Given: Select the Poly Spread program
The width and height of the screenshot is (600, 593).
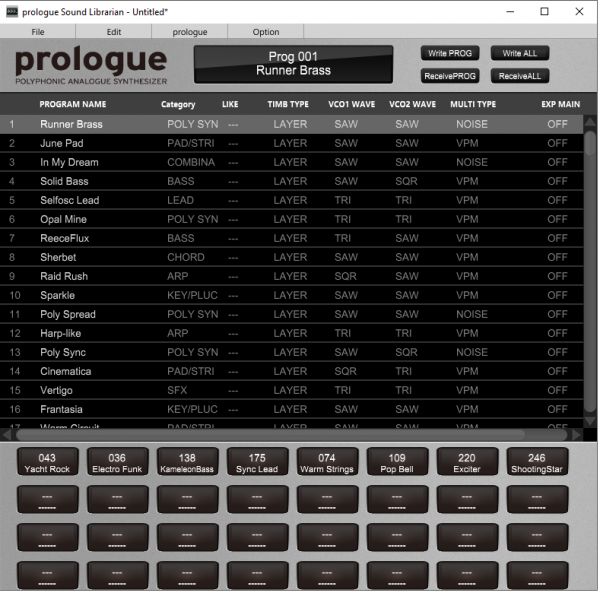Looking at the screenshot, I should pos(292,314).
